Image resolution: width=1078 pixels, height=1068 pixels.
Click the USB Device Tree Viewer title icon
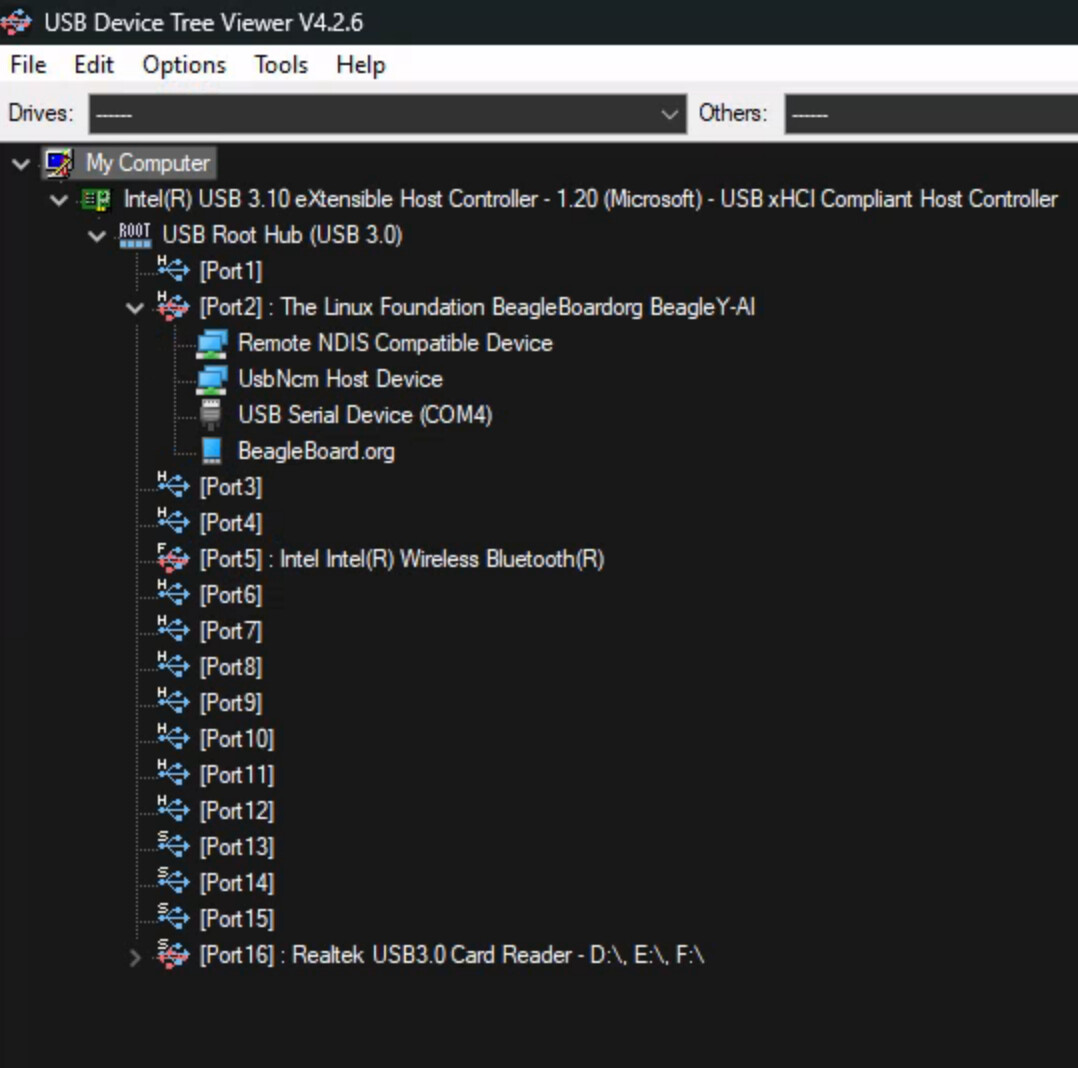[x=15, y=22]
